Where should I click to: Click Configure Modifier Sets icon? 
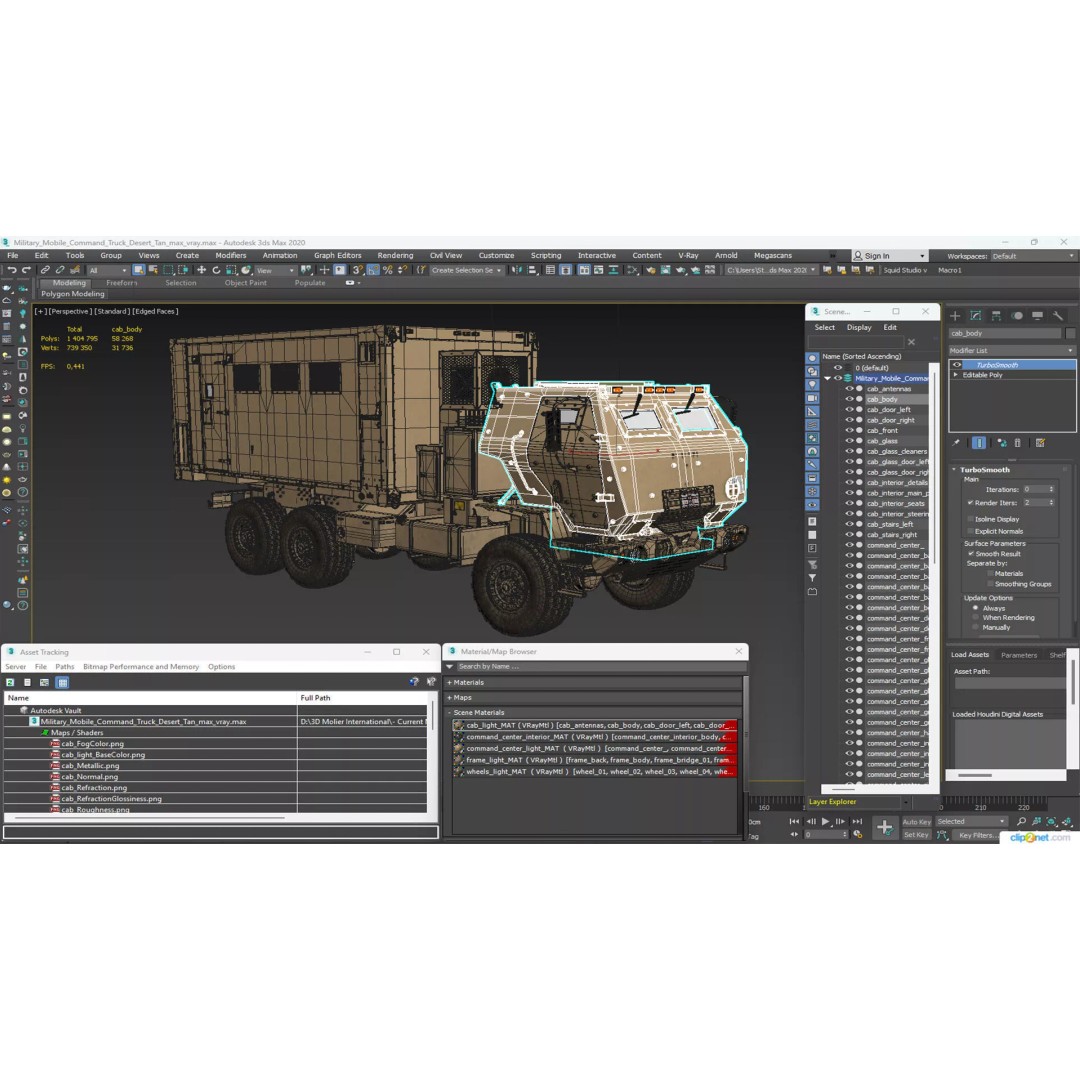pos(1040,443)
